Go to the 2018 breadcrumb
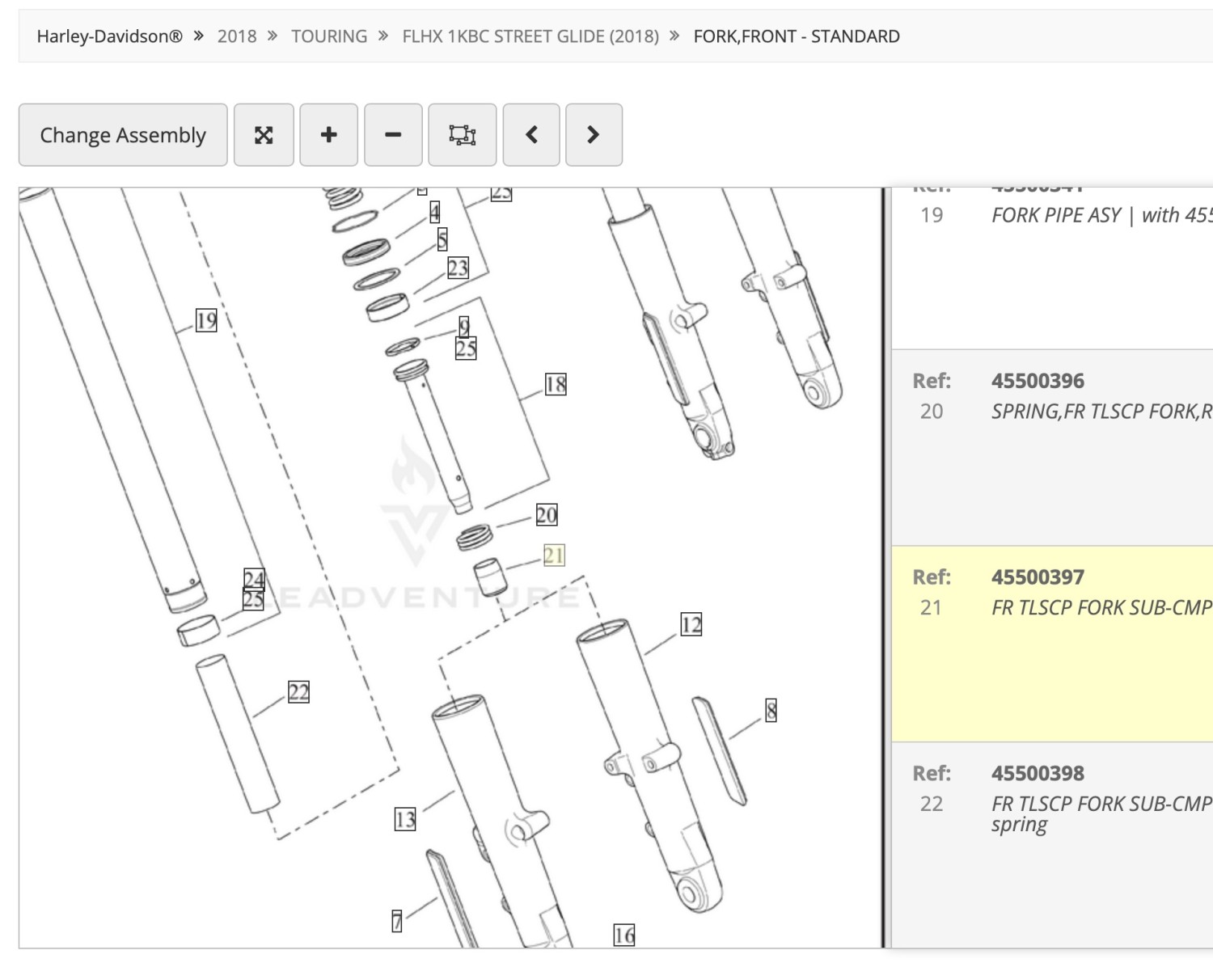 237,36
